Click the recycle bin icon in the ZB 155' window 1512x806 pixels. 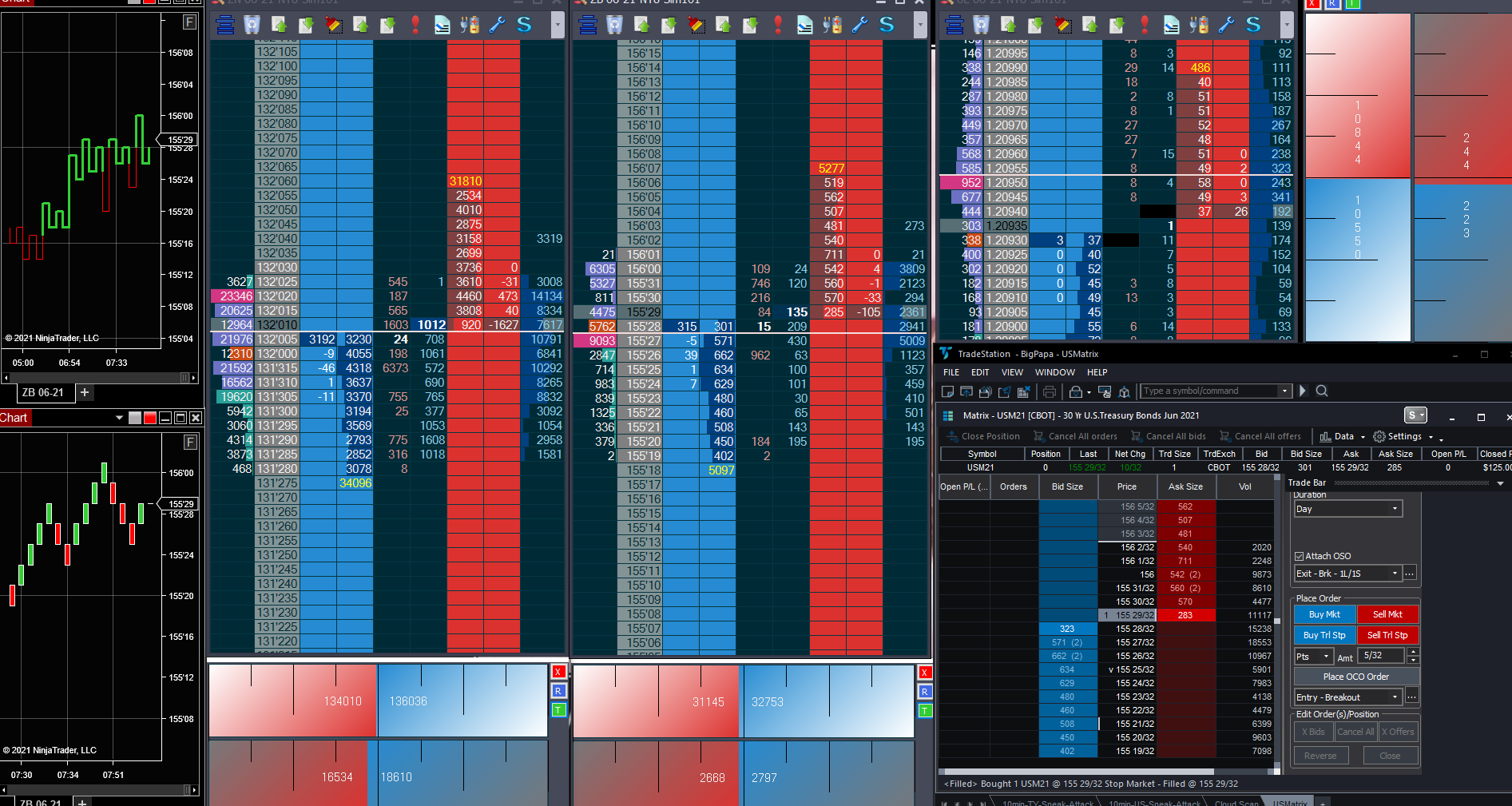[614, 26]
